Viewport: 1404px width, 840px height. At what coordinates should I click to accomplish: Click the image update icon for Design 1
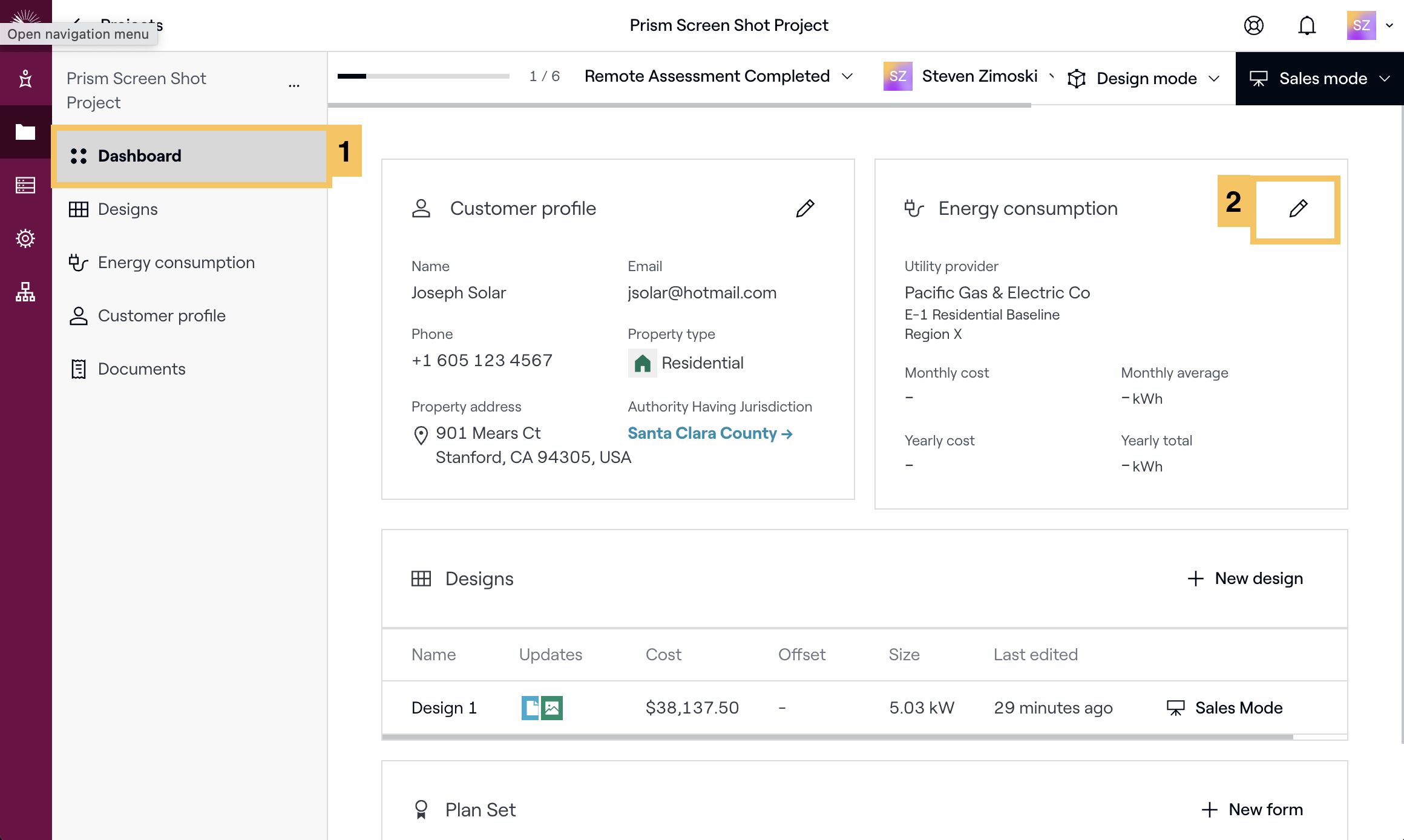point(552,707)
